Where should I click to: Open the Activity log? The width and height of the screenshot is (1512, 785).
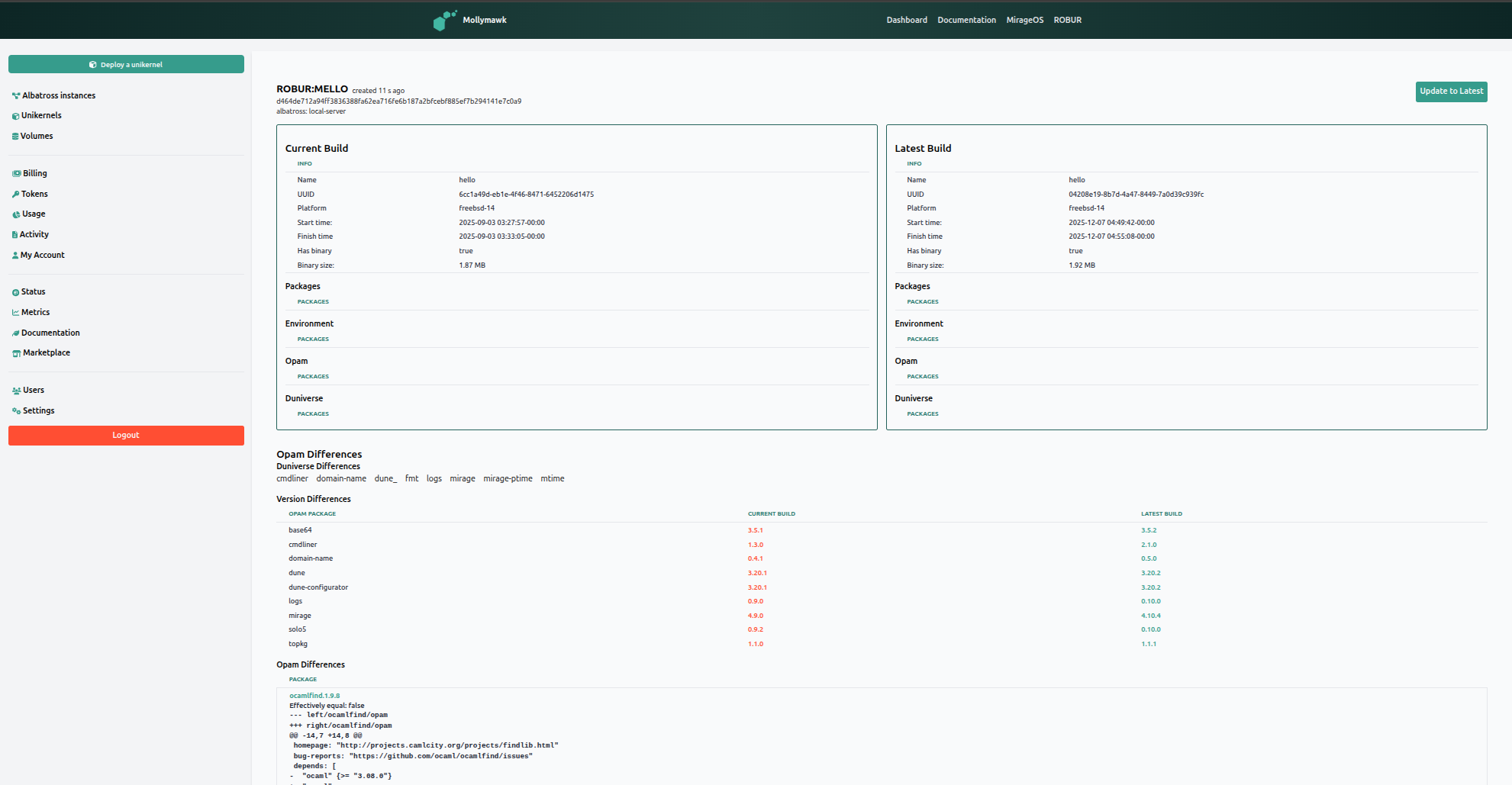point(35,234)
